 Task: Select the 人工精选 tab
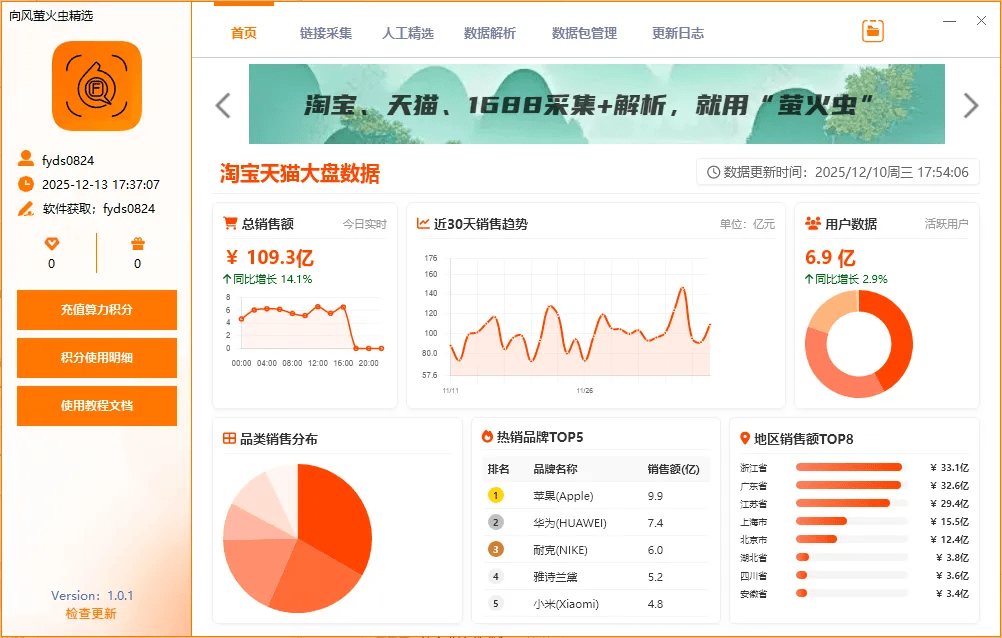pos(408,33)
